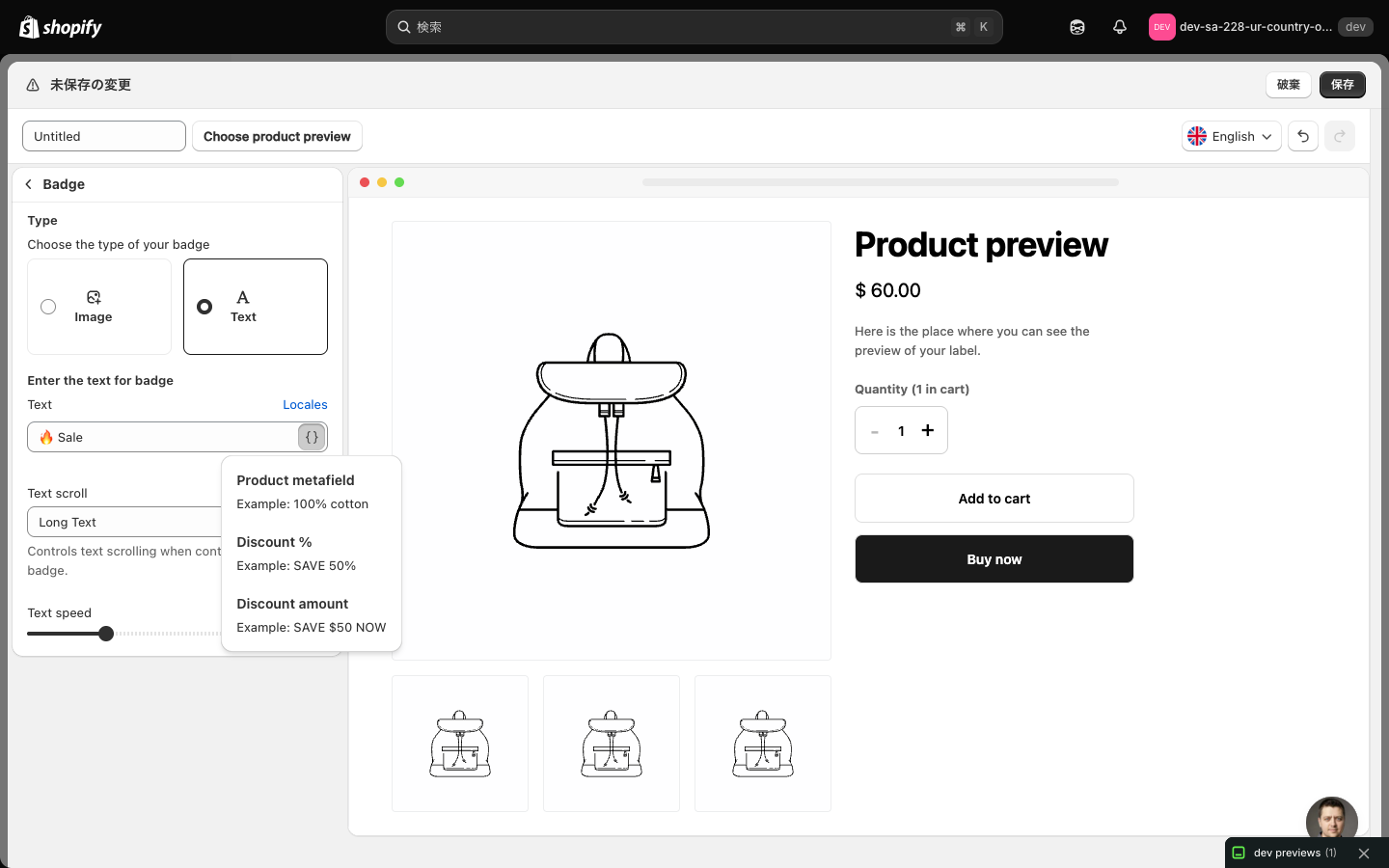The height and width of the screenshot is (868, 1389).
Task: Click the dev previews status icon
Action: [1239, 853]
